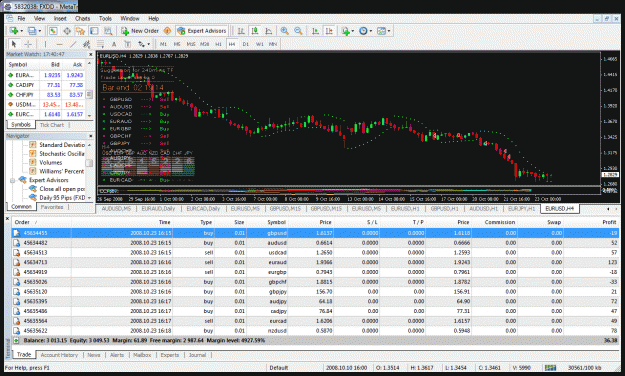Click the Market Watch scrollbar thumb
Viewport: 625px width, 376px height.
pos(89,94)
